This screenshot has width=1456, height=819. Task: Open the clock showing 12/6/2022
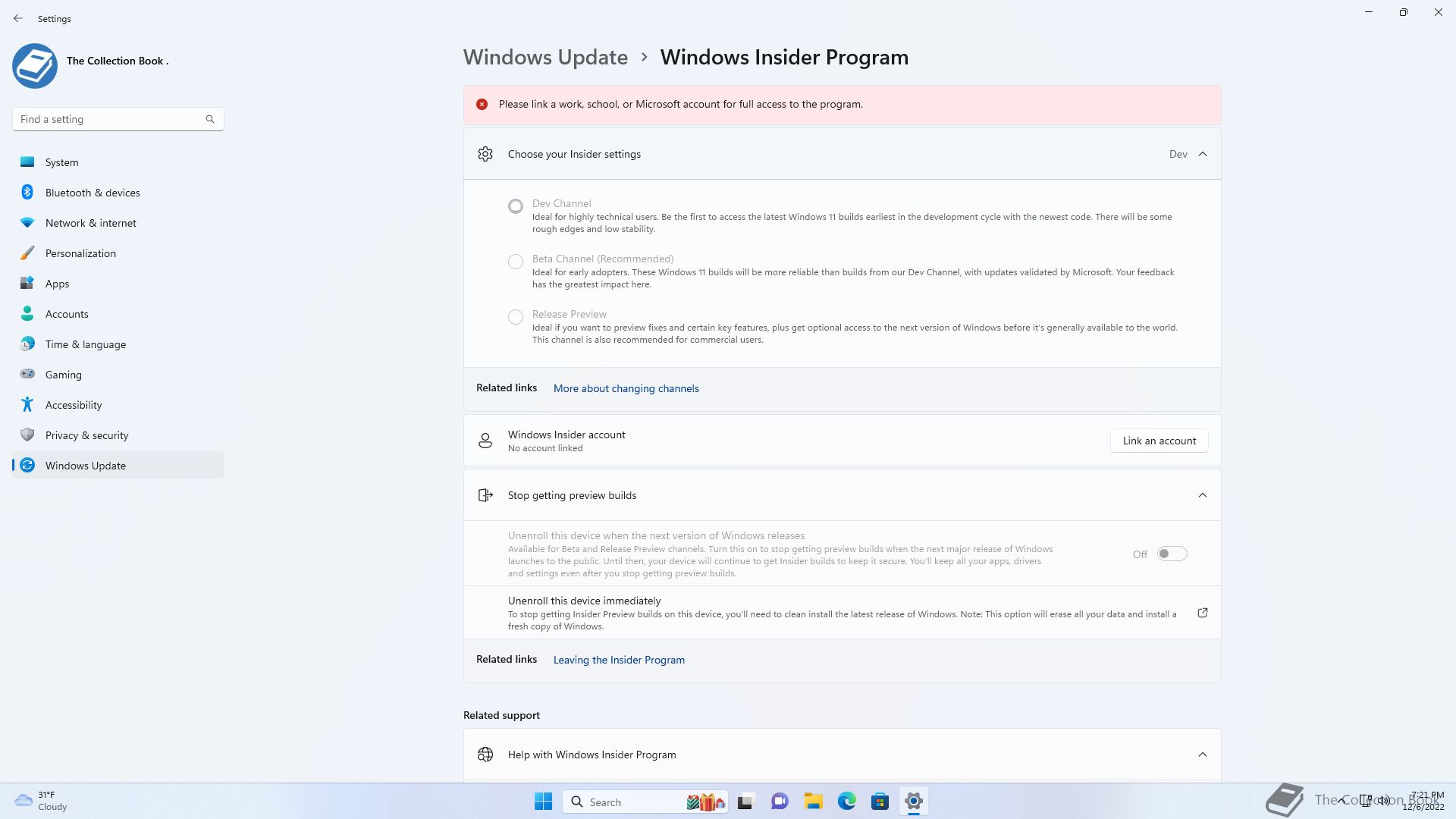(x=1423, y=801)
